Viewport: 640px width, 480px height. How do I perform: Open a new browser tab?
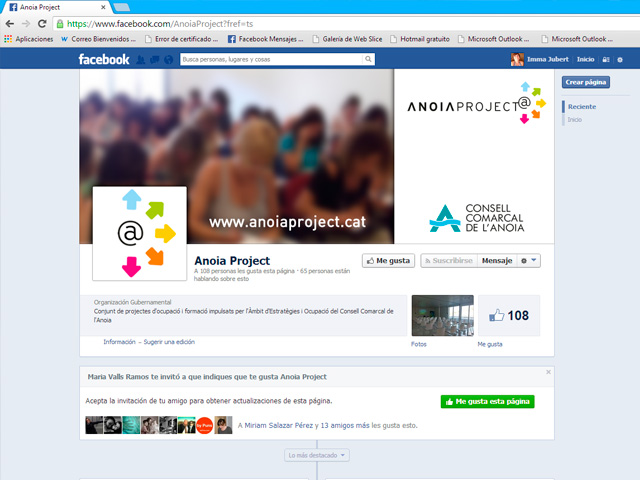point(121,7)
